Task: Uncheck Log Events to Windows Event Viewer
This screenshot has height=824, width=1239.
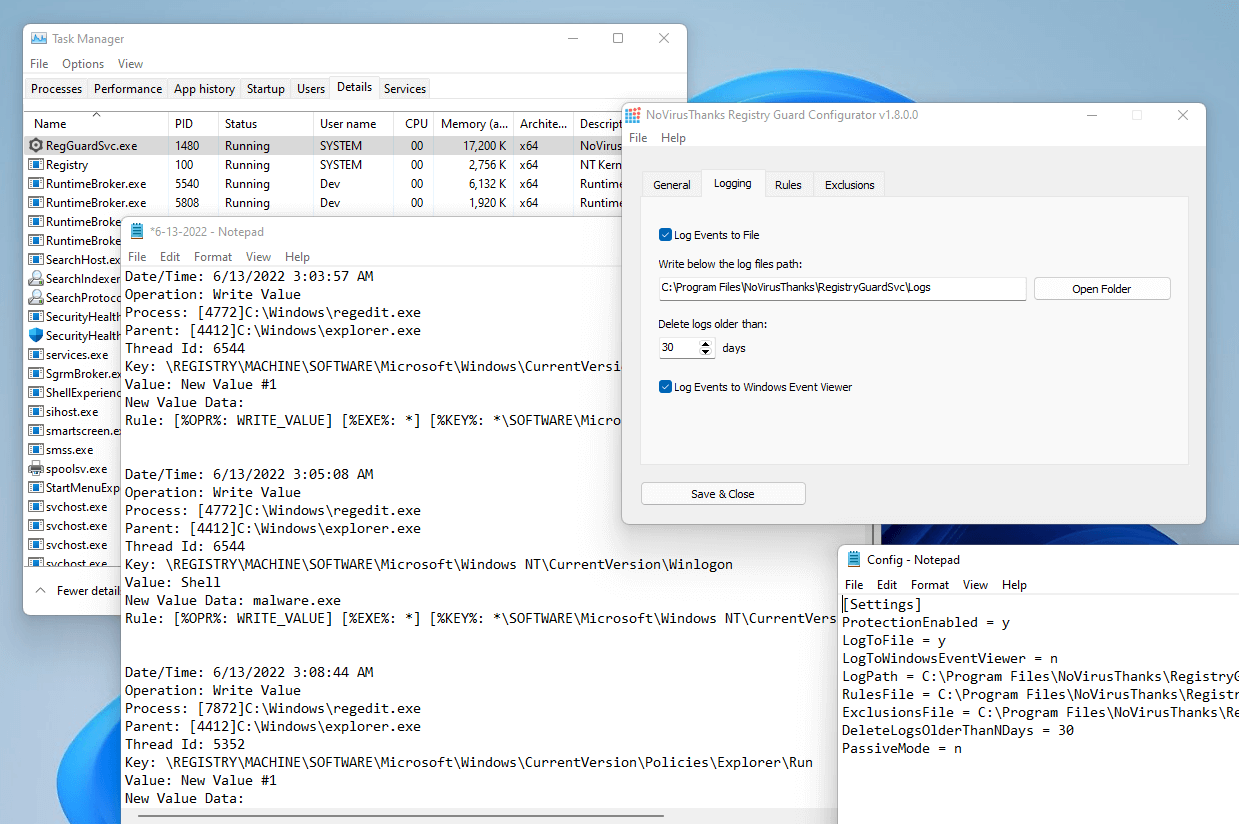Action: [665, 386]
